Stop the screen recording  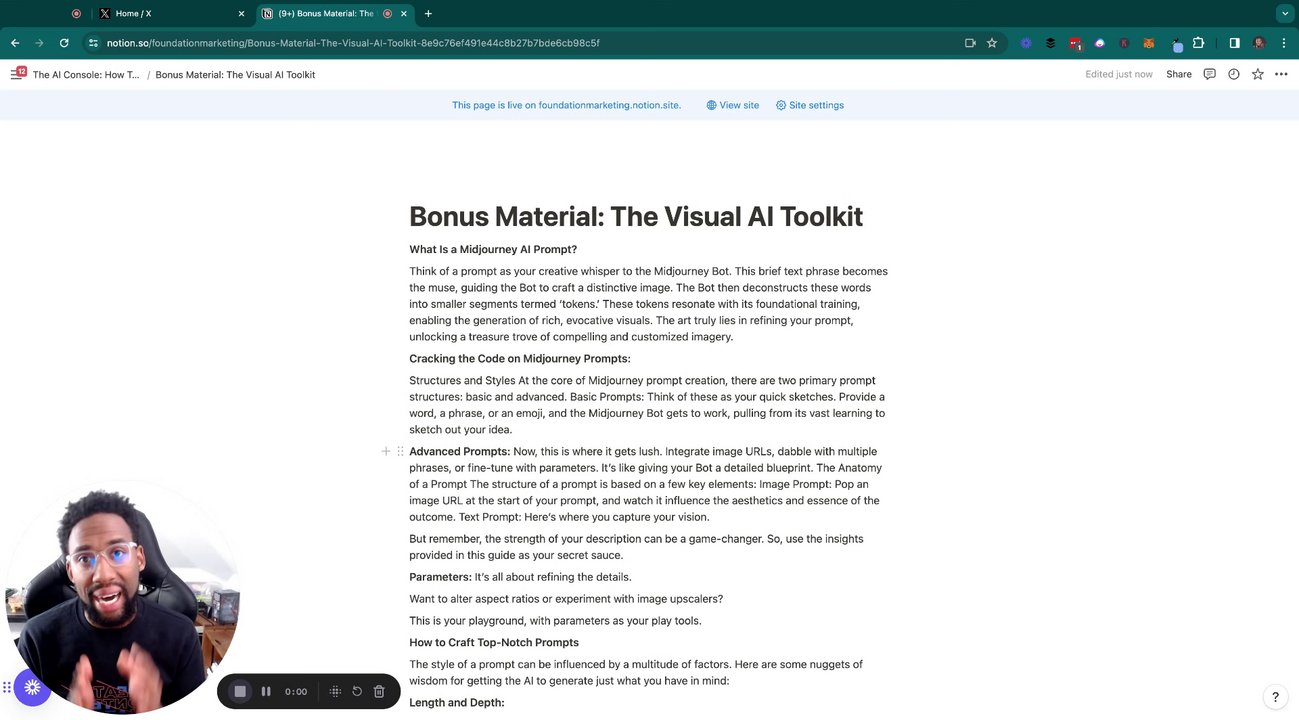coord(240,691)
